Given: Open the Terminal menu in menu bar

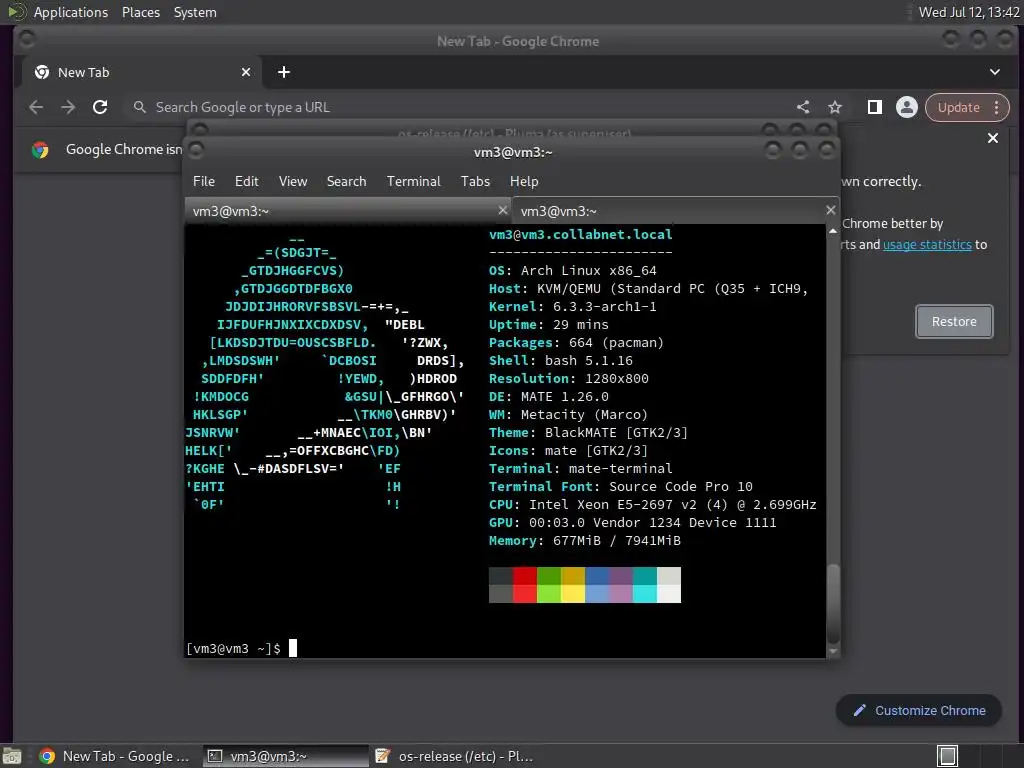Looking at the screenshot, I should tap(413, 182).
